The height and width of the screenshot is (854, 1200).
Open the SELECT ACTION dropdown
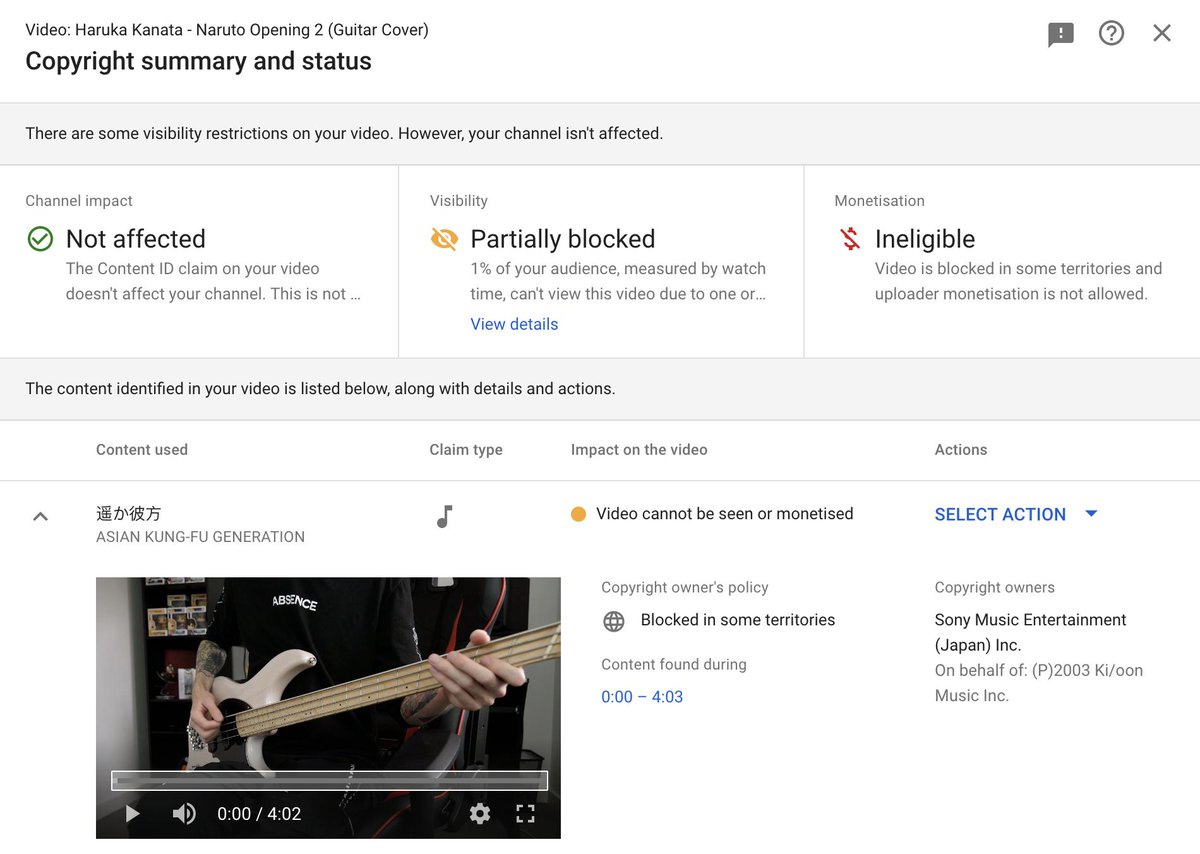[1016, 514]
